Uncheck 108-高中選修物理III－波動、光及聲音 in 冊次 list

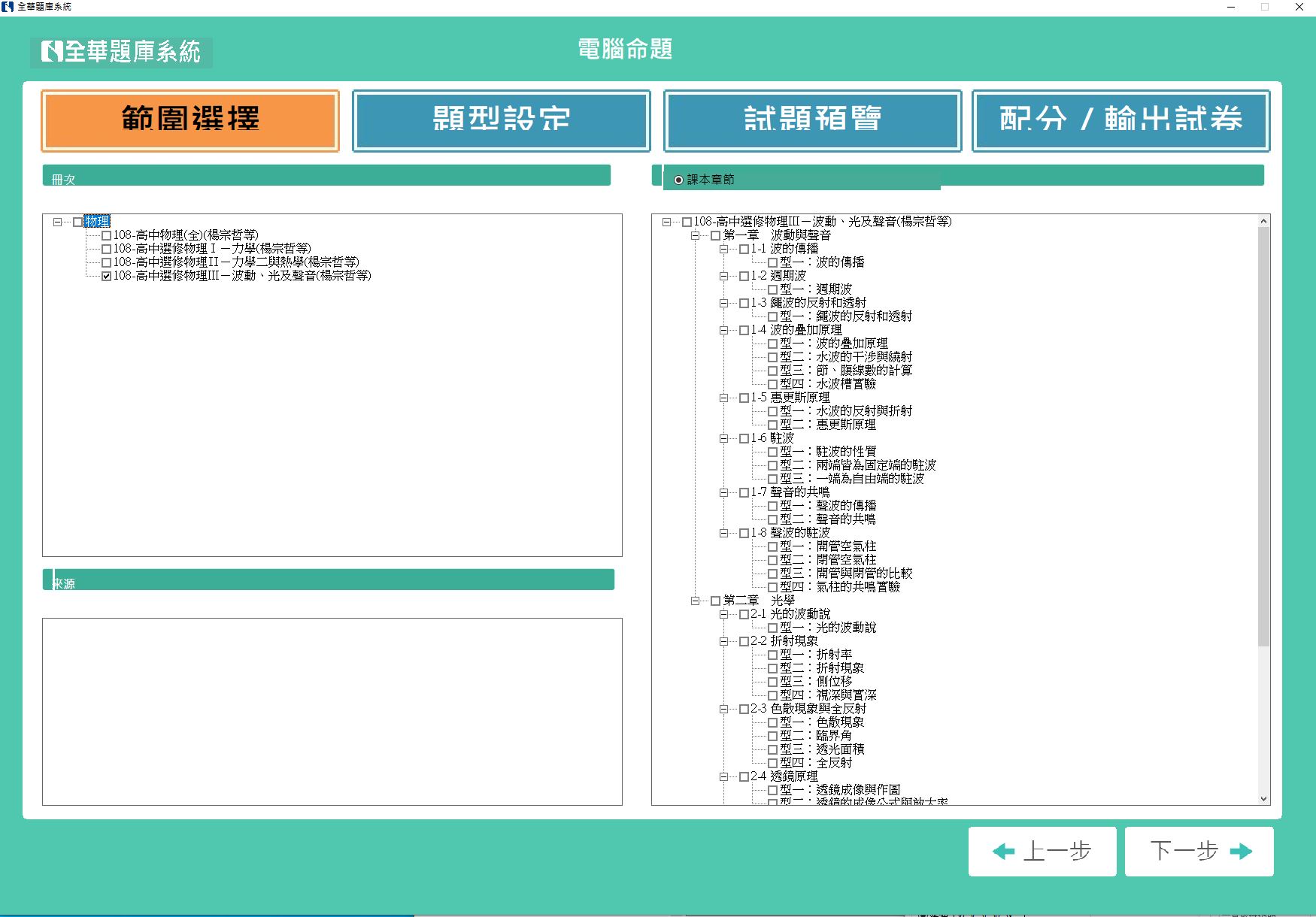106,276
